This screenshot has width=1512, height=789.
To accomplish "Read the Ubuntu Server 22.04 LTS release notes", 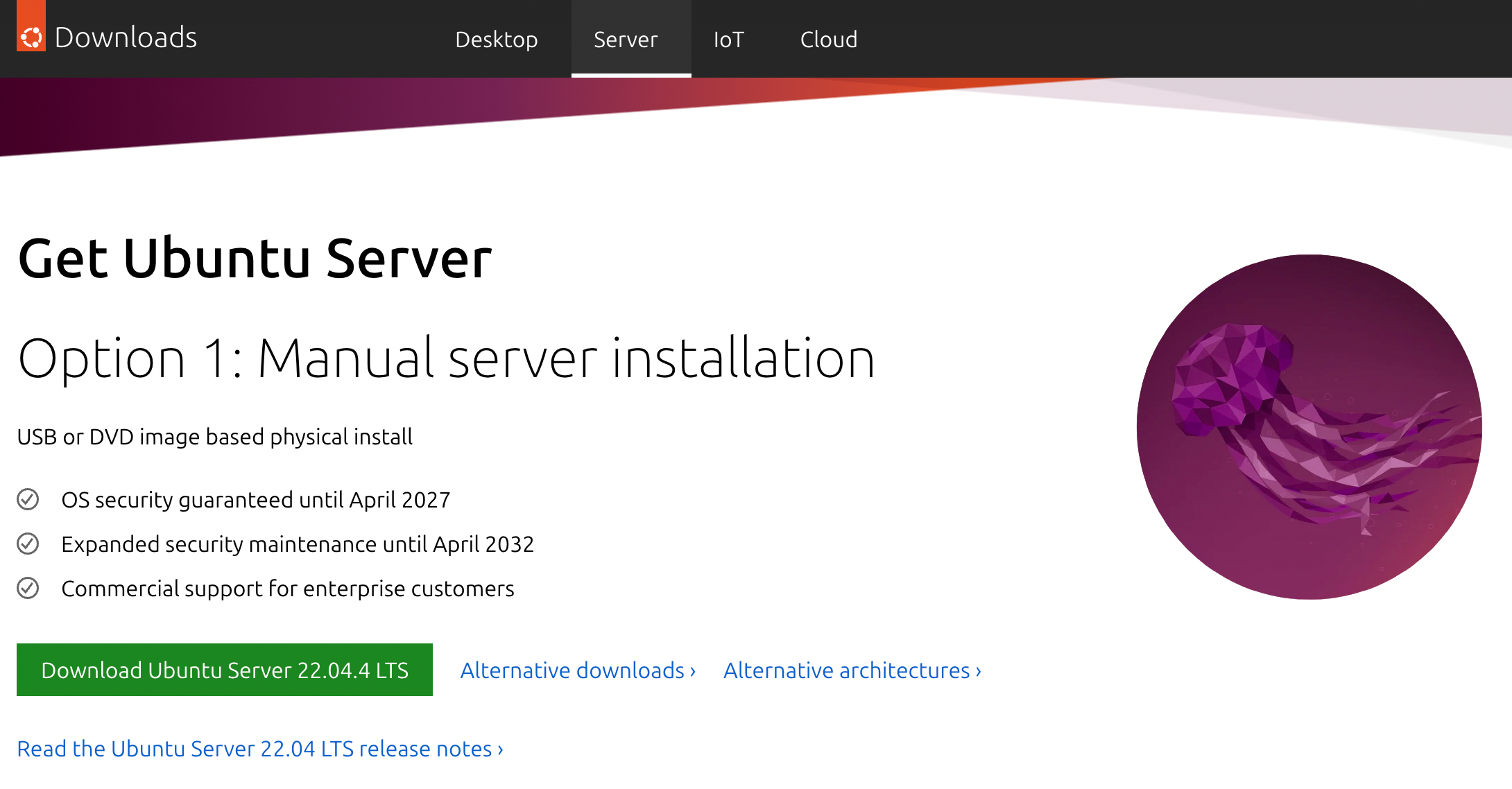I will click(x=260, y=749).
